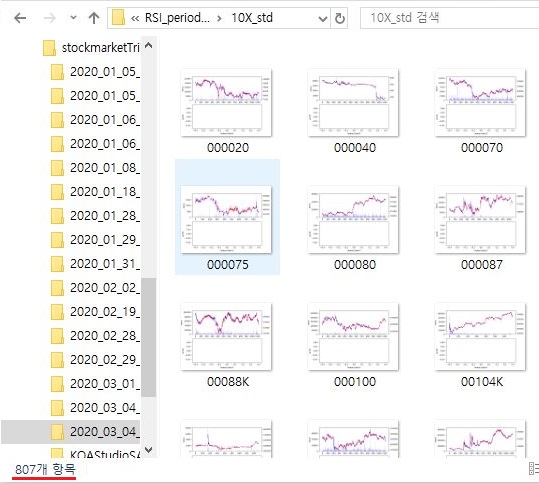The height and width of the screenshot is (483, 539).
Task: Click the navigation pane scrollbar thumb
Action: [148, 338]
